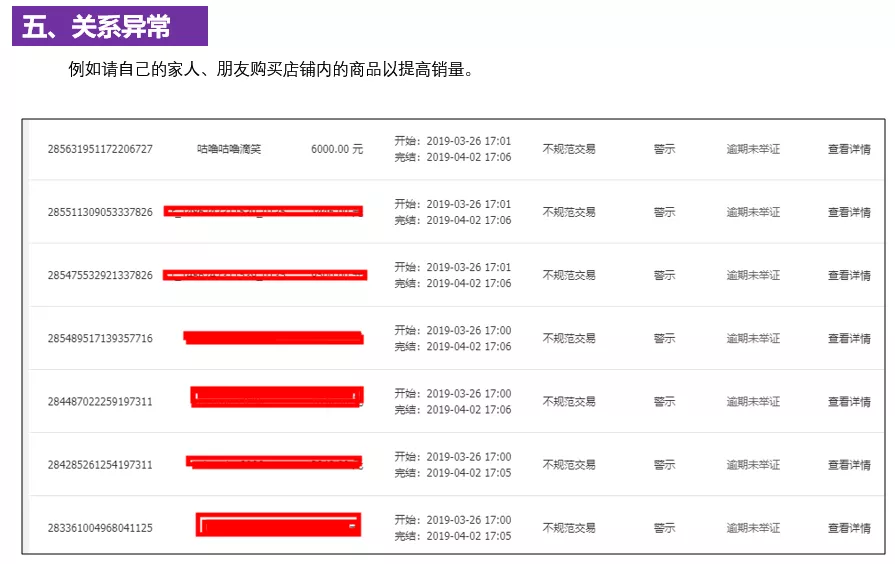Select order number 285489517139357716
The image size is (895, 564).
(x=100, y=339)
